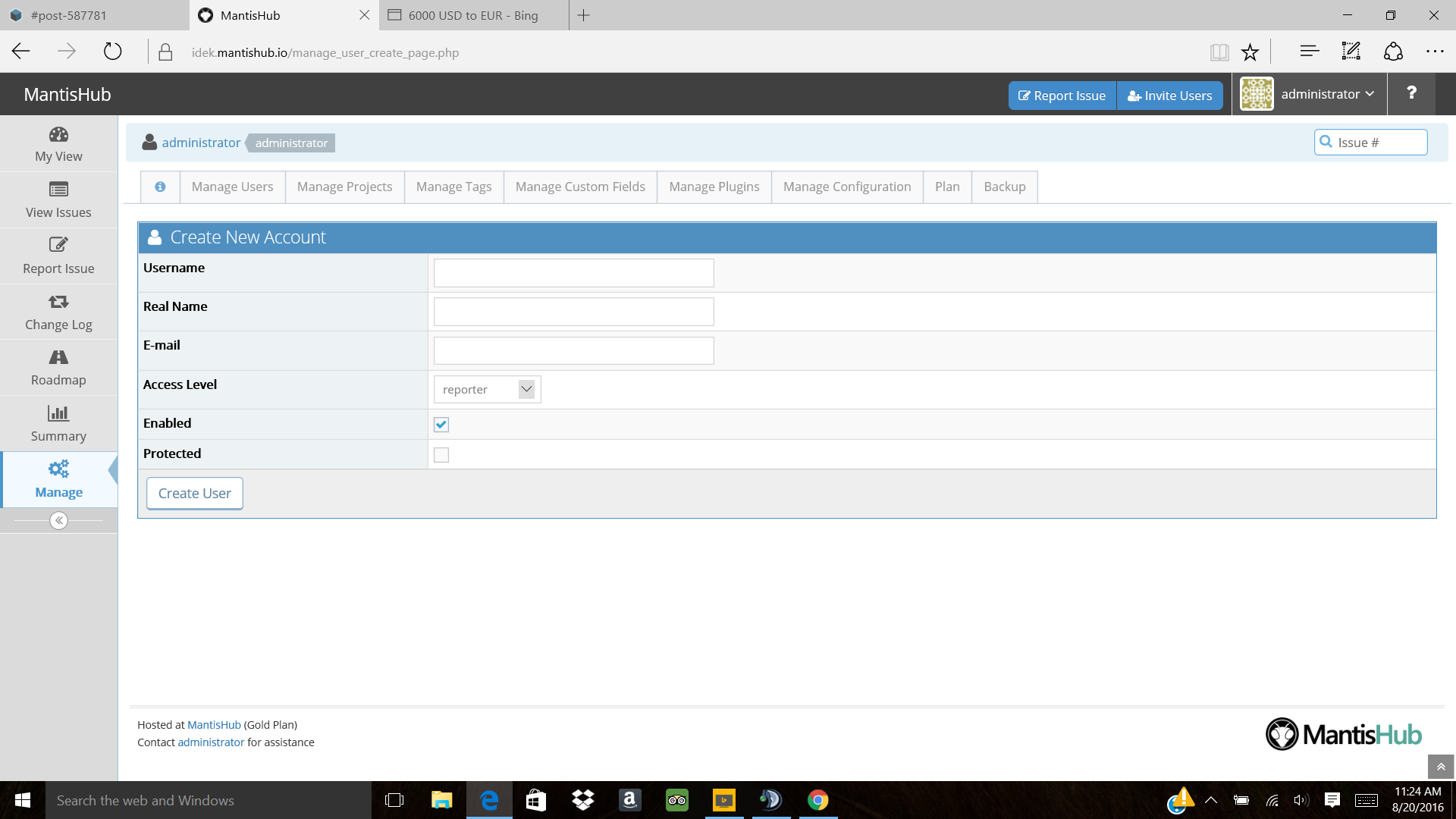Open Action Center notifications icon

click(1332, 800)
